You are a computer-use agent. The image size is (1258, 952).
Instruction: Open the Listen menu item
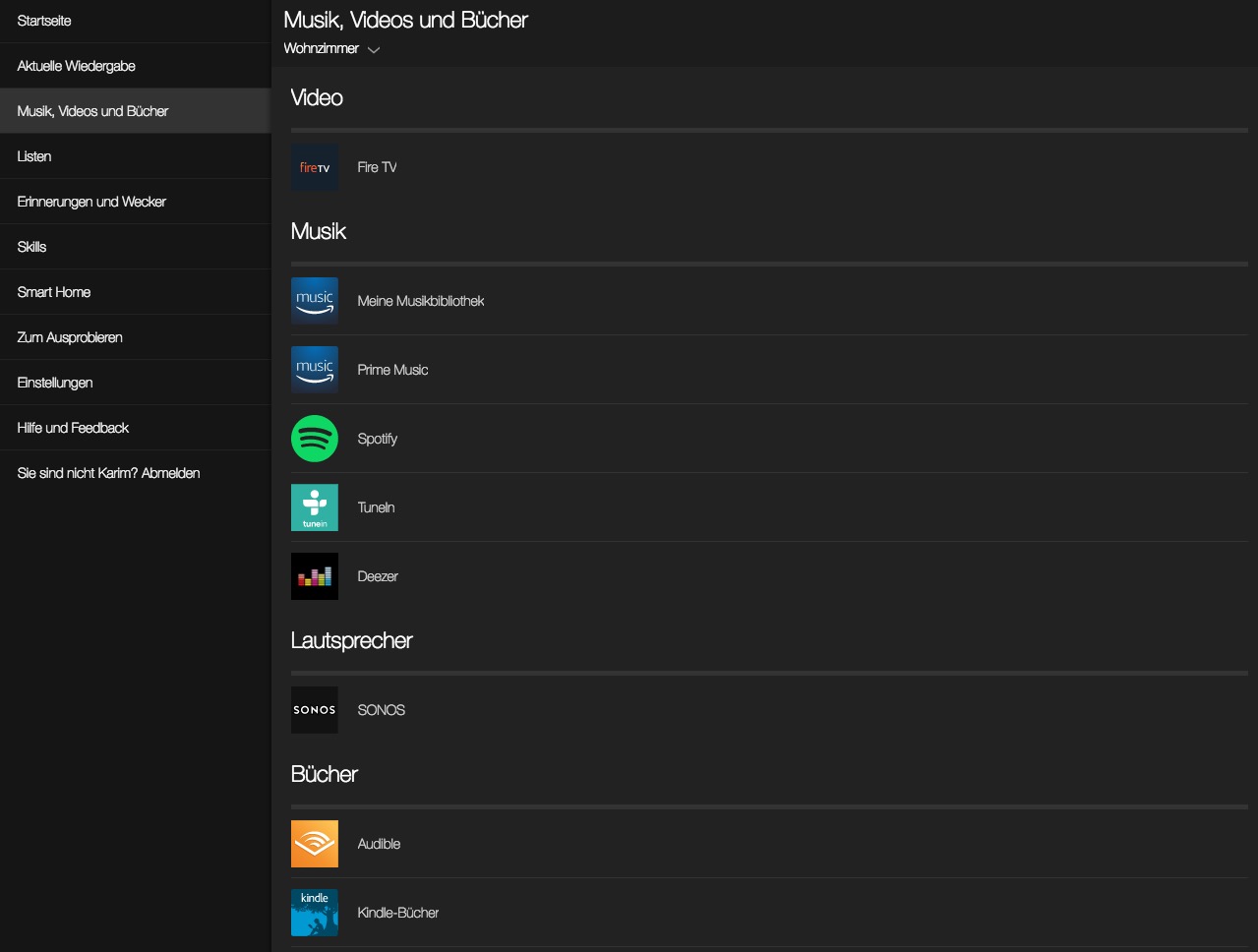34,156
